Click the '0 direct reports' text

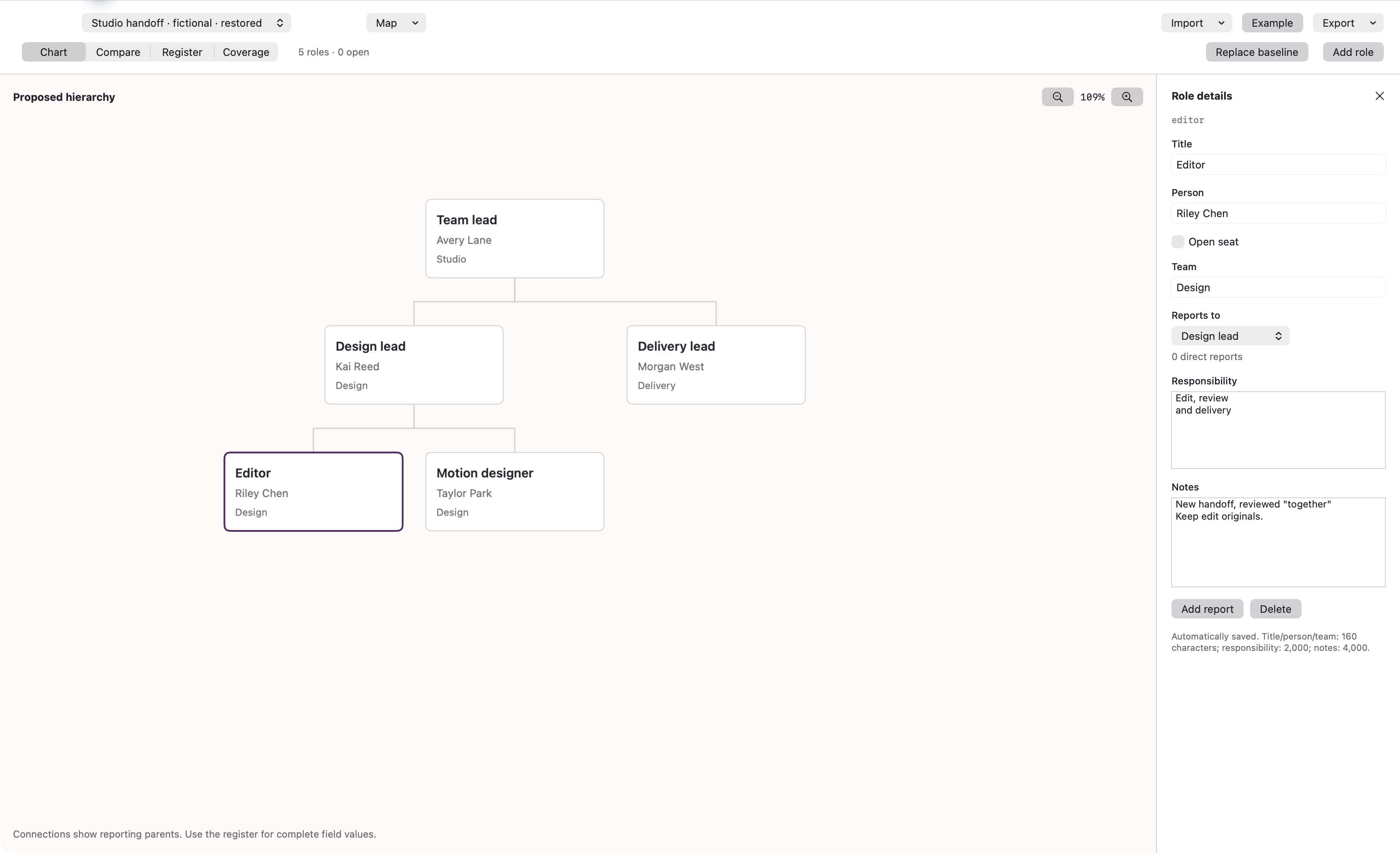[x=1206, y=357]
